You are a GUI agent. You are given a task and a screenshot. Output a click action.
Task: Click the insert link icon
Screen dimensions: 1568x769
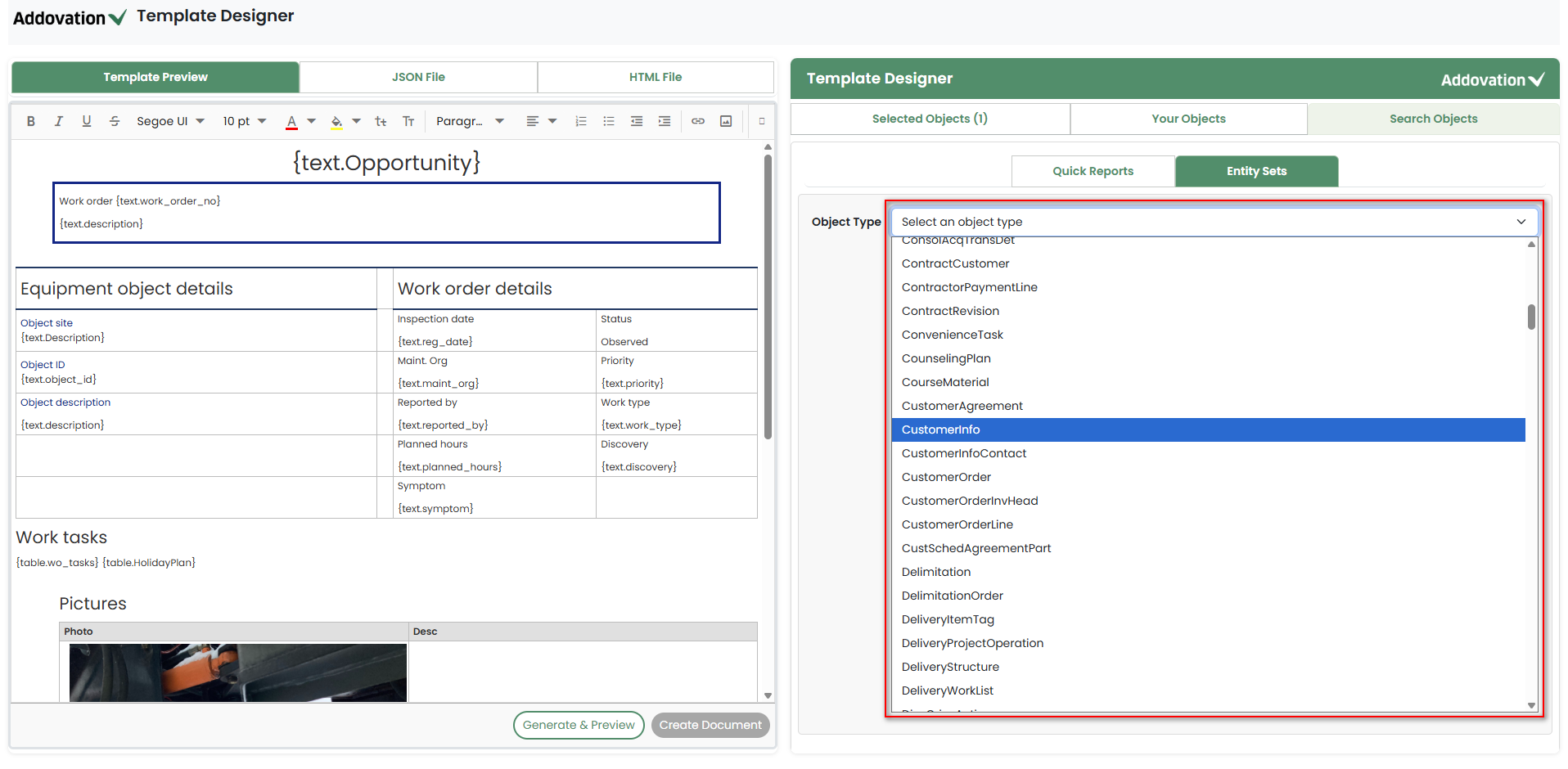click(x=698, y=121)
